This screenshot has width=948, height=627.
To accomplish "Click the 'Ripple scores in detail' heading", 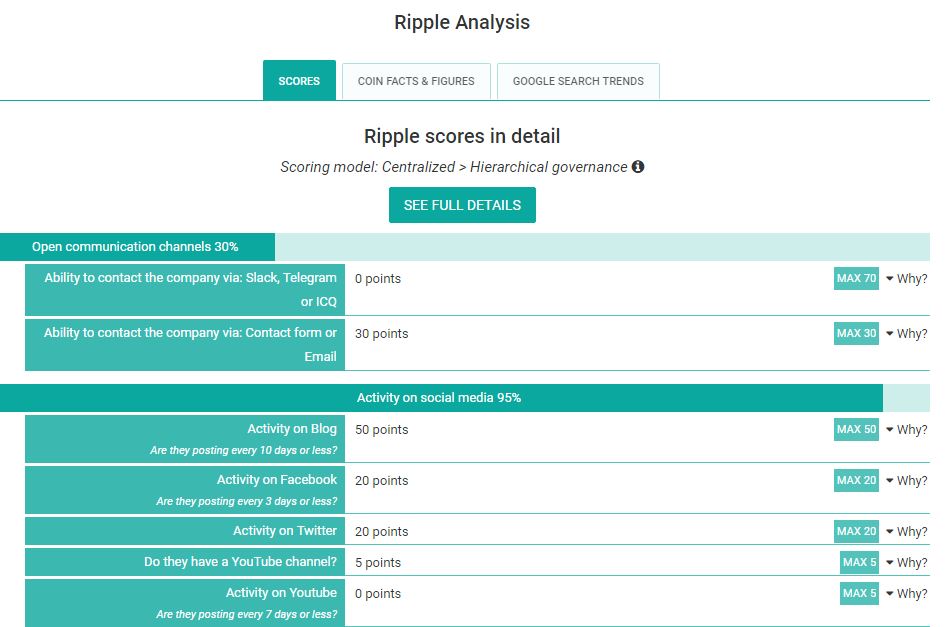I will click(462, 136).
